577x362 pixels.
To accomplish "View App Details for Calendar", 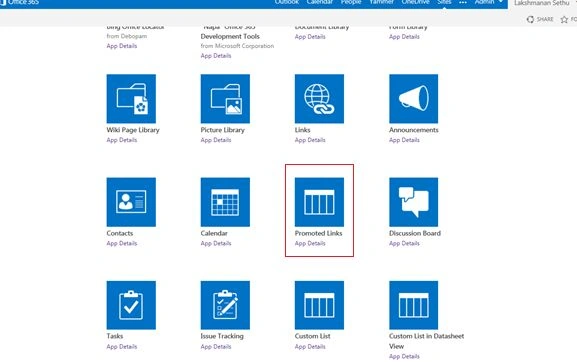I will [216, 244].
